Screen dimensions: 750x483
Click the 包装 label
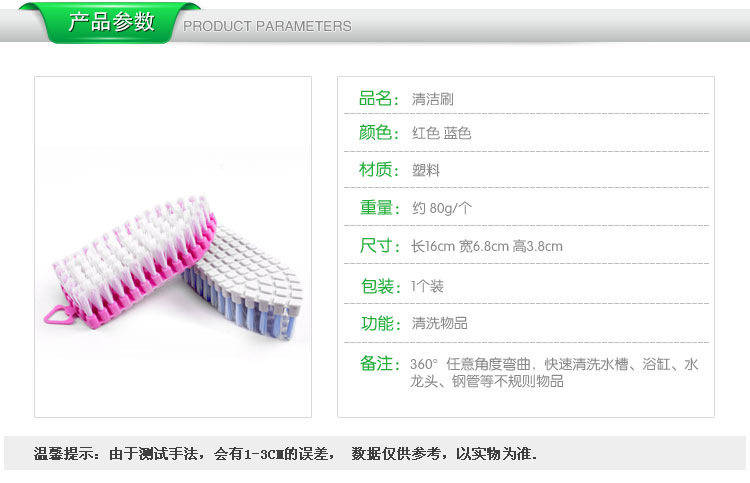380,286
